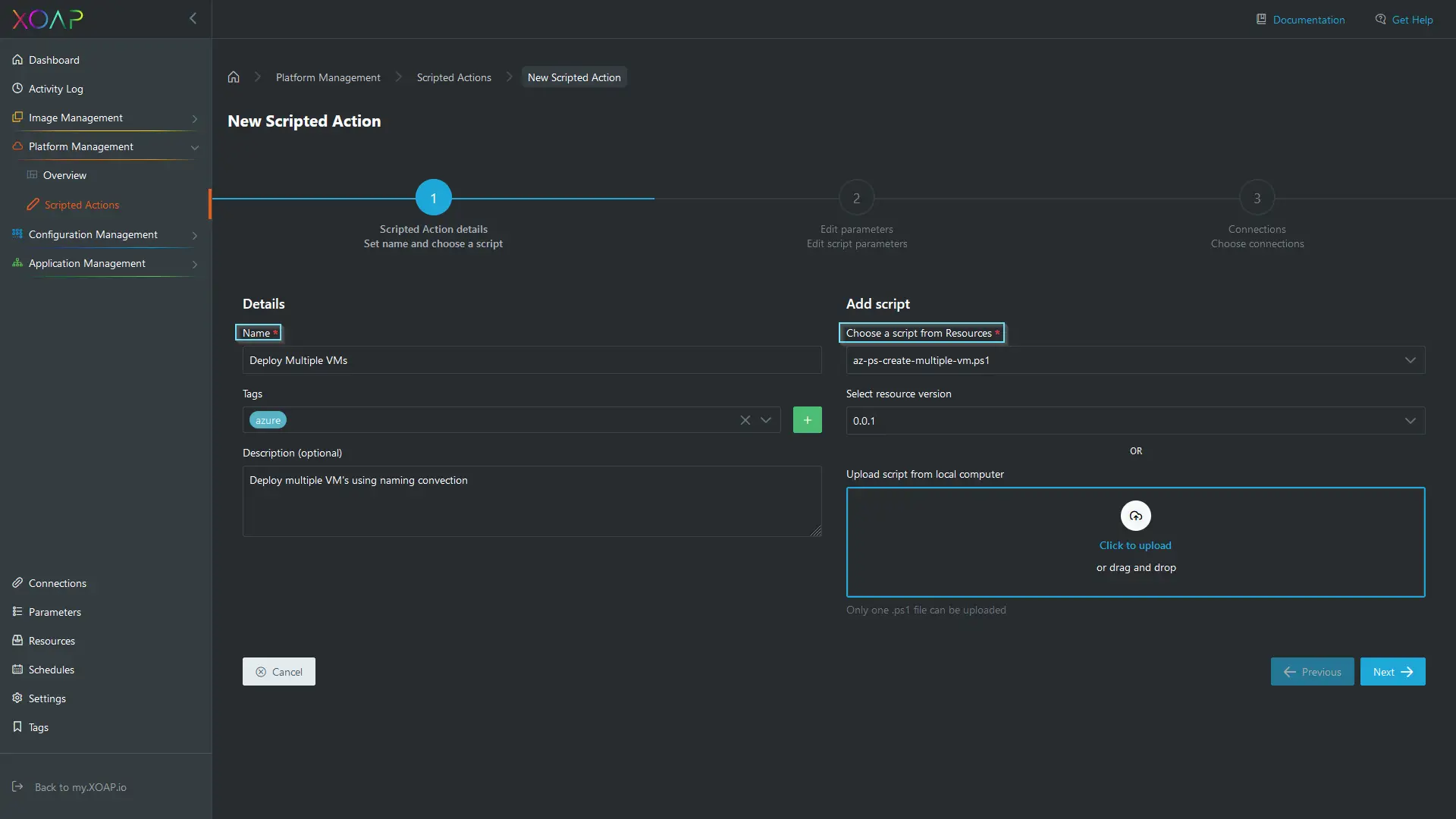The image size is (1456, 819).
Task: Click the 'Click to upload' link
Action: (x=1135, y=545)
